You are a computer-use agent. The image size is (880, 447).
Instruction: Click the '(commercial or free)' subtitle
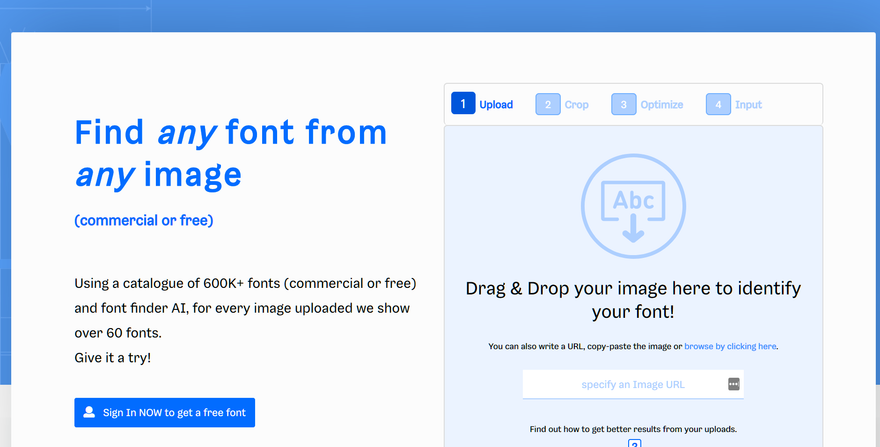point(144,221)
